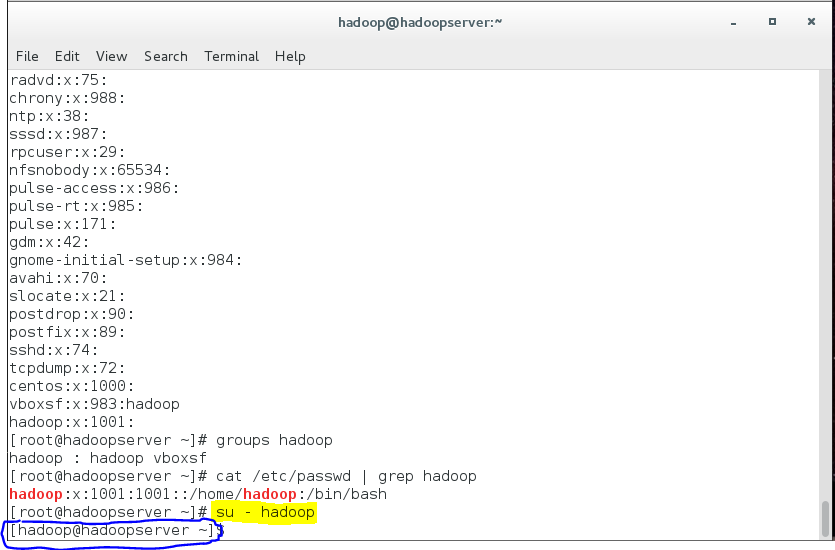Viewport: 835px width, 550px height.
Task: Click the '/bin/bash' text in grep output
Action: click(x=347, y=494)
